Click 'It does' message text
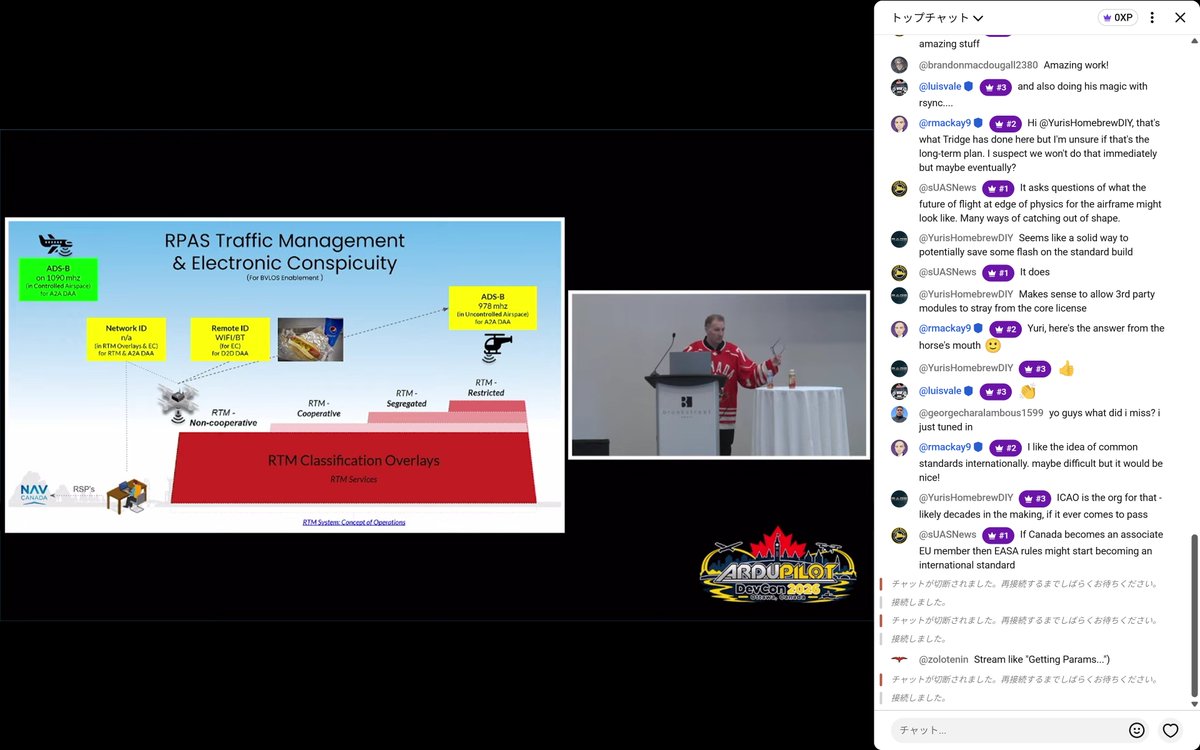This screenshot has height=750, width=1200. click(1035, 272)
